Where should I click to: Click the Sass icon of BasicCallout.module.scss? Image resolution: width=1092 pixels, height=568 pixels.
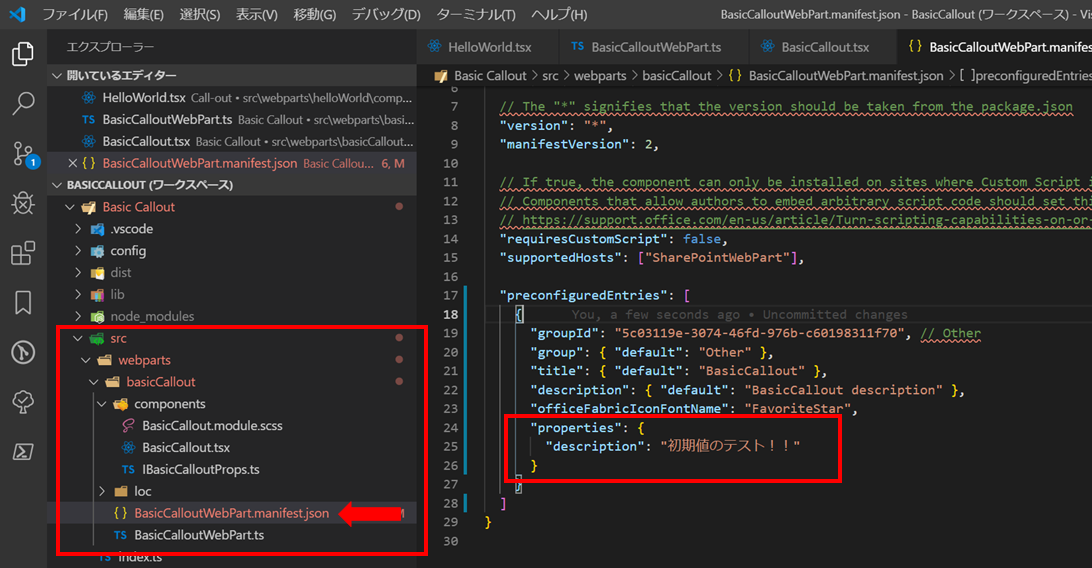[x=128, y=425]
